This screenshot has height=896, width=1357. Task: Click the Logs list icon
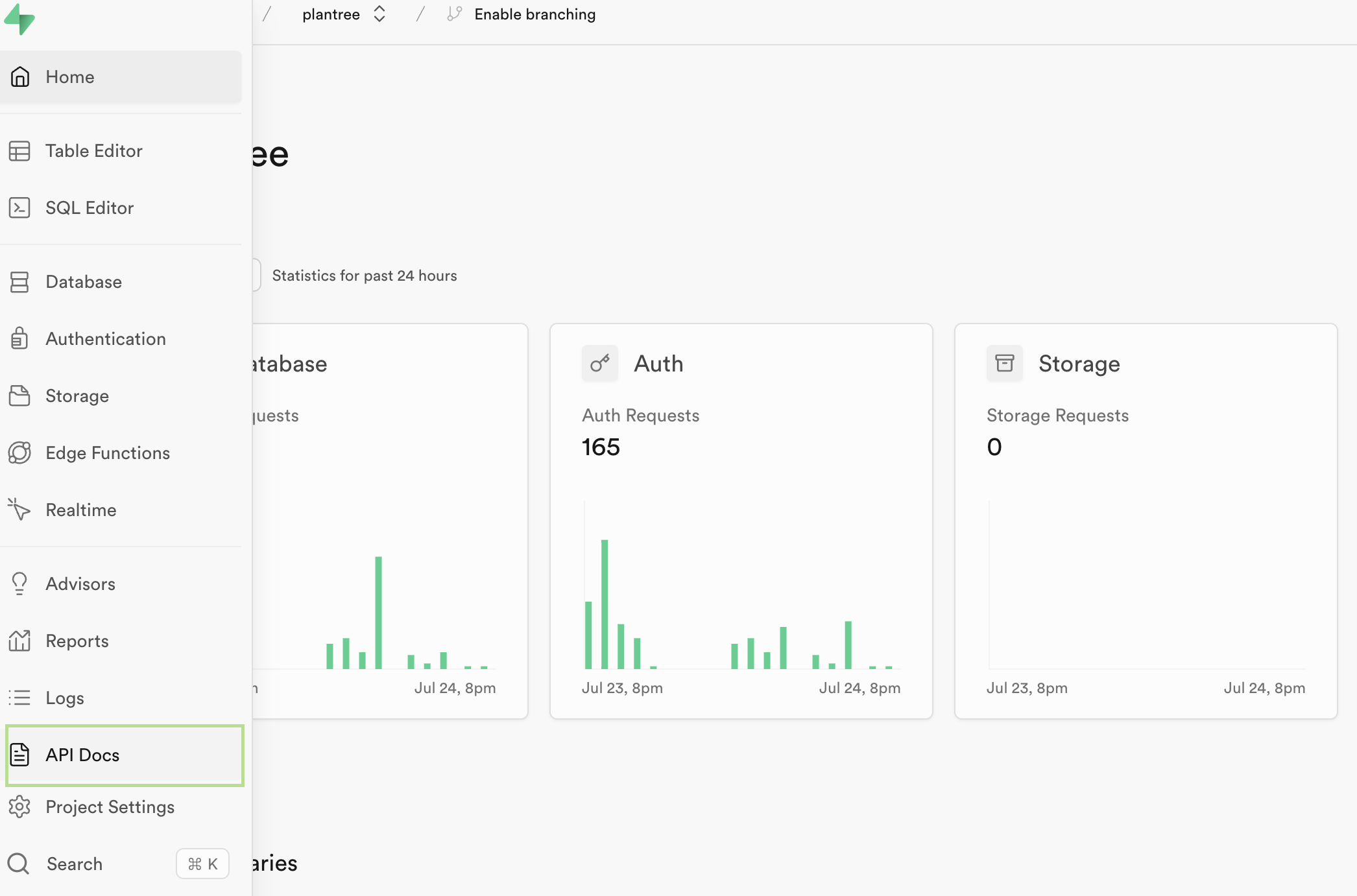(19, 698)
